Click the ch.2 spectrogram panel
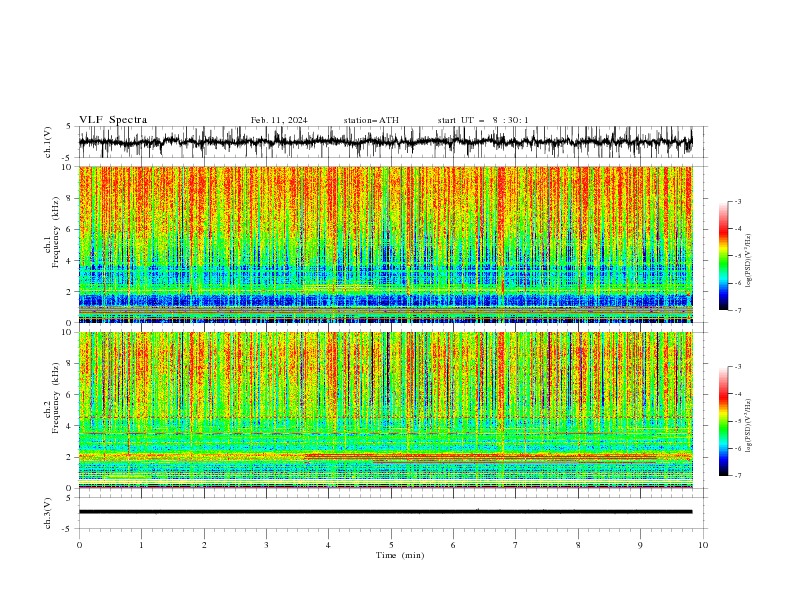The height and width of the screenshot is (612, 792). click(385, 410)
